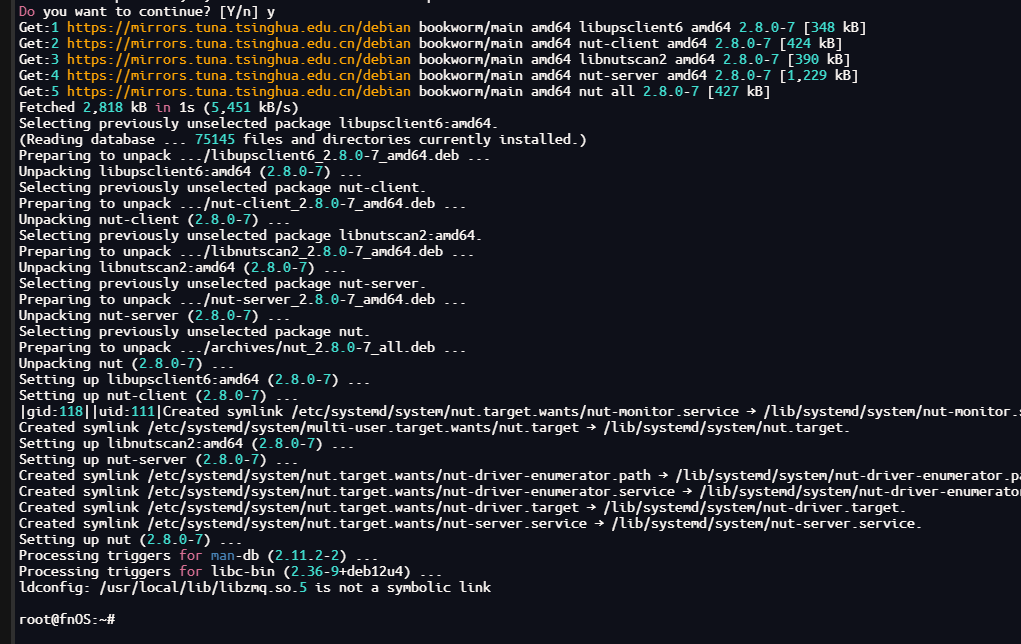Click the ldconfig libzmq.so.5 warning line

tap(255, 587)
